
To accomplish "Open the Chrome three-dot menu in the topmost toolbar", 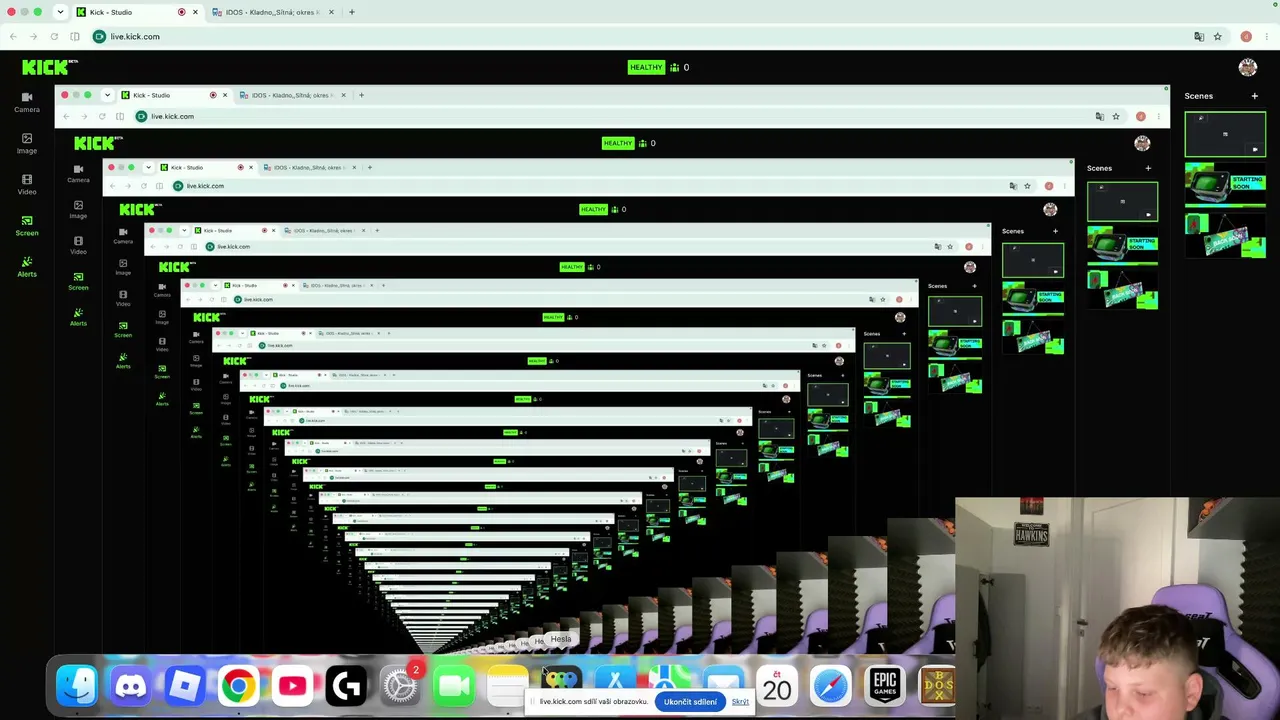I will pos(1267,36).
